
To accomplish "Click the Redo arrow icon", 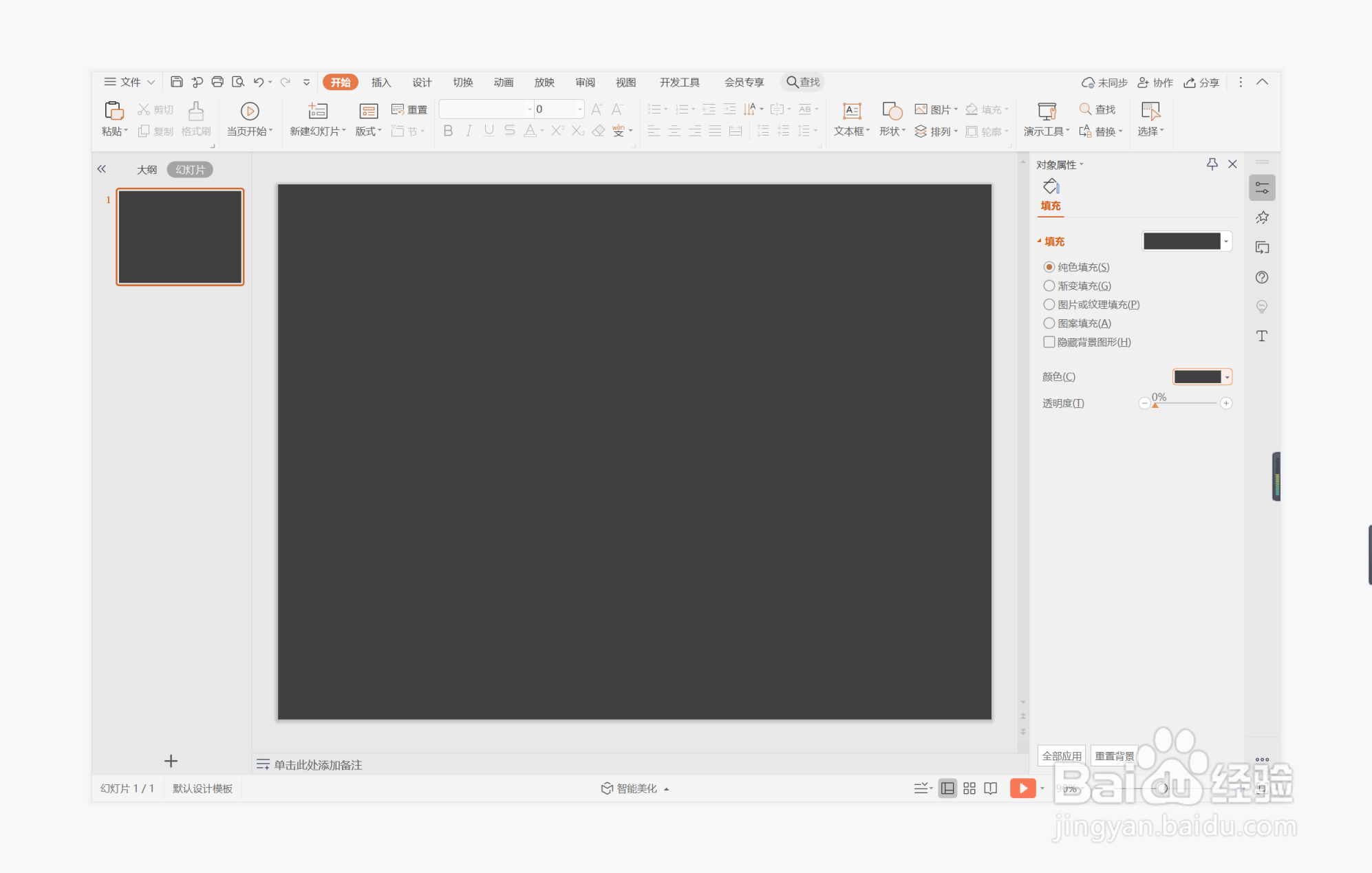I will coord(286,82).
